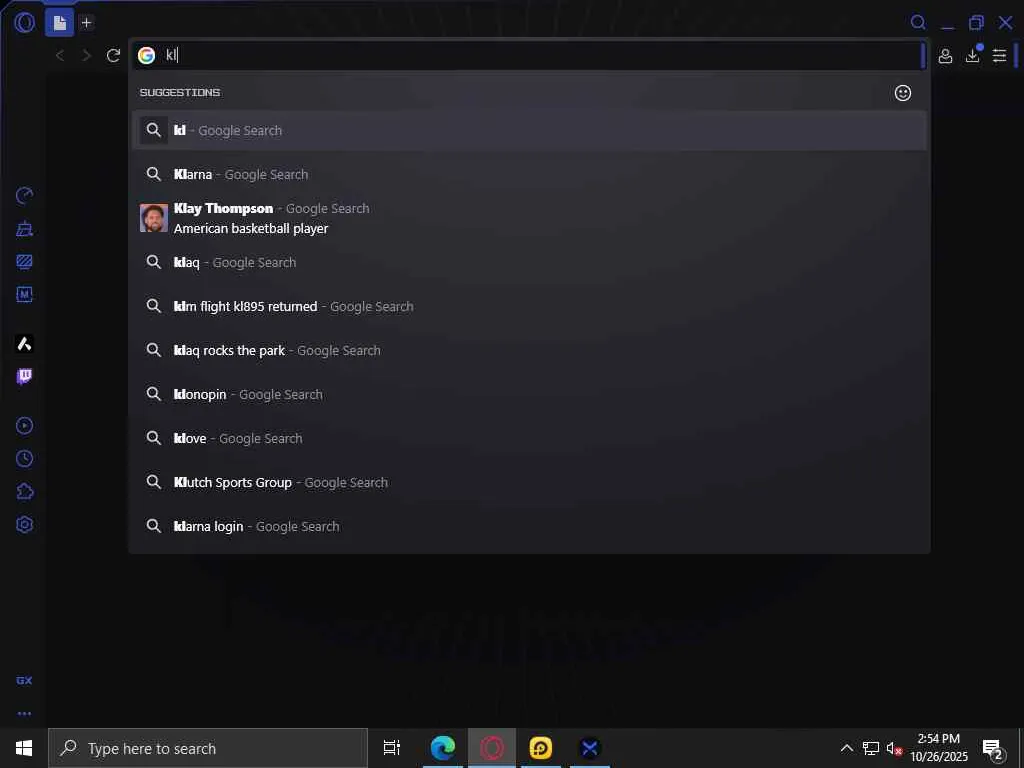Viewport: 1024px width, 768px height.
Task: Click the Opera GX taskbar icon
Action: pyautogui.click(x=492, y=748)
